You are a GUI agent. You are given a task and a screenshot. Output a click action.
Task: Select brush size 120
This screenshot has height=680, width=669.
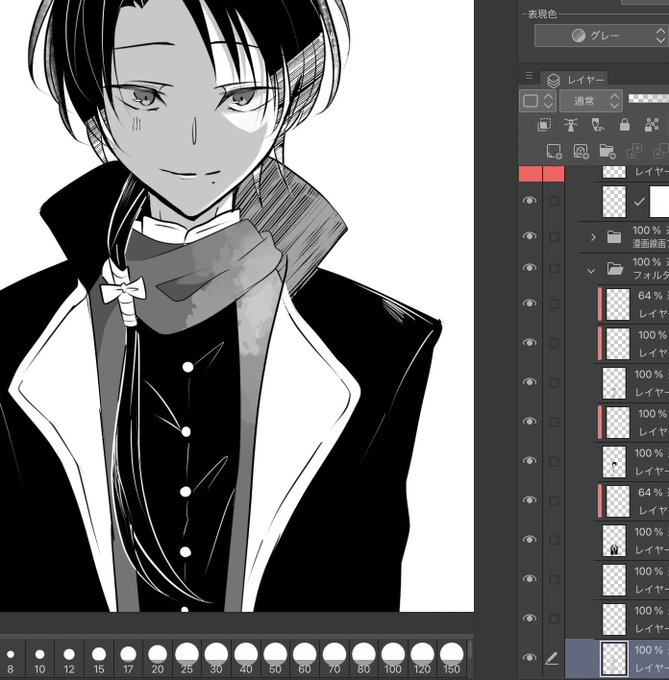pyautogui.click(x=422, y=658)
